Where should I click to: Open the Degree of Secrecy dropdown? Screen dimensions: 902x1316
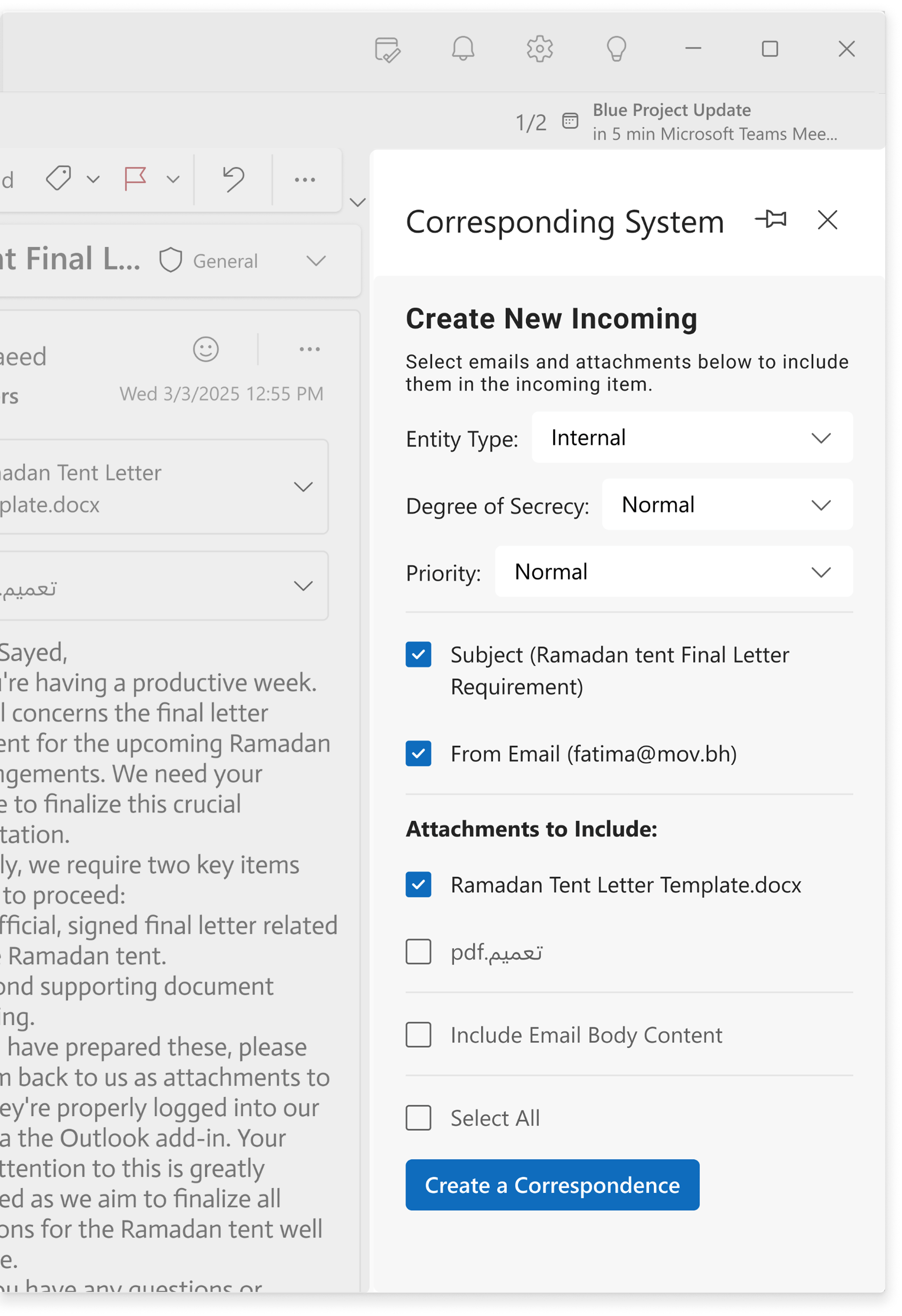[x=727, y=505]
